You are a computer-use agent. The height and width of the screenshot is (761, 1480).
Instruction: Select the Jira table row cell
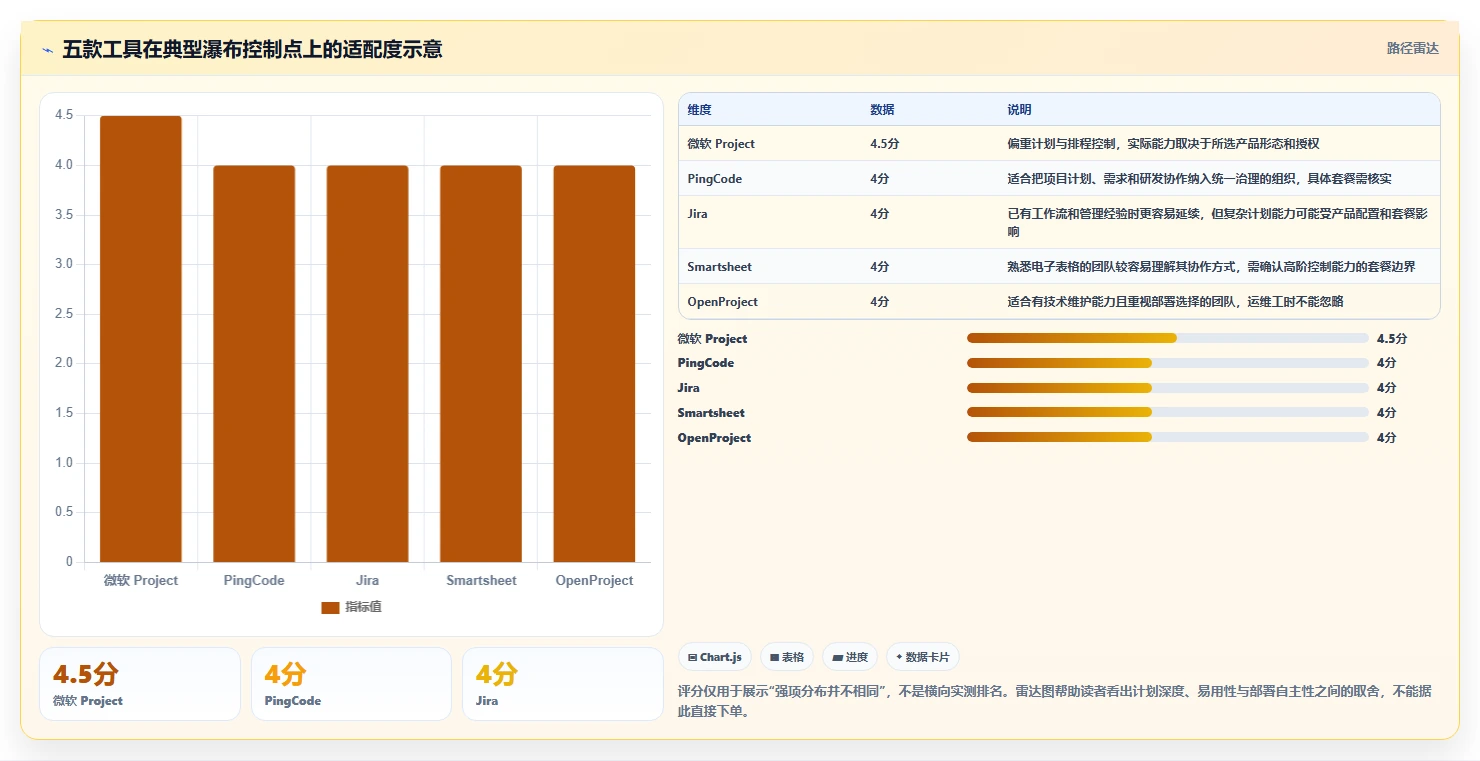click(697, 214)
